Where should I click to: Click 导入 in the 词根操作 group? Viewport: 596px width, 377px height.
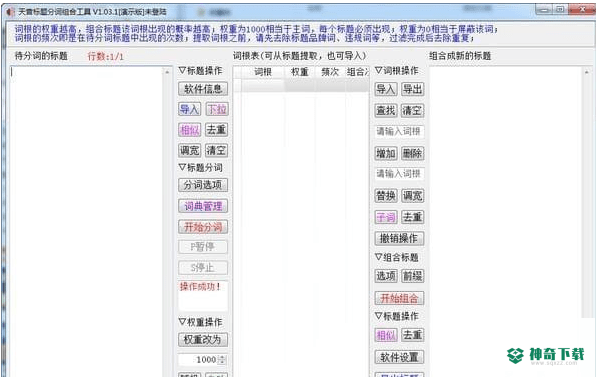pos(385,89)
